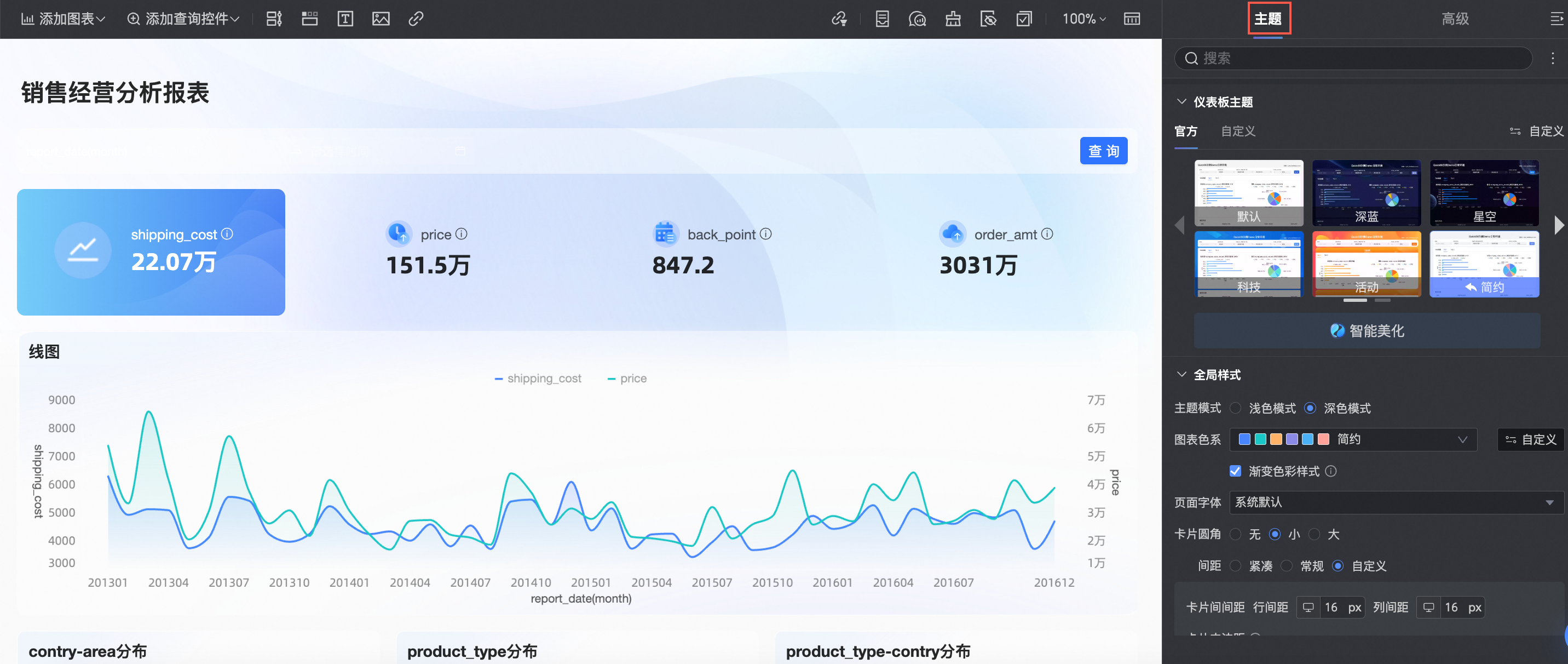This screenshot has width=1568, height=664.
Task: Click the 智能美化 smart beautify button
Action: point(1367,331)
